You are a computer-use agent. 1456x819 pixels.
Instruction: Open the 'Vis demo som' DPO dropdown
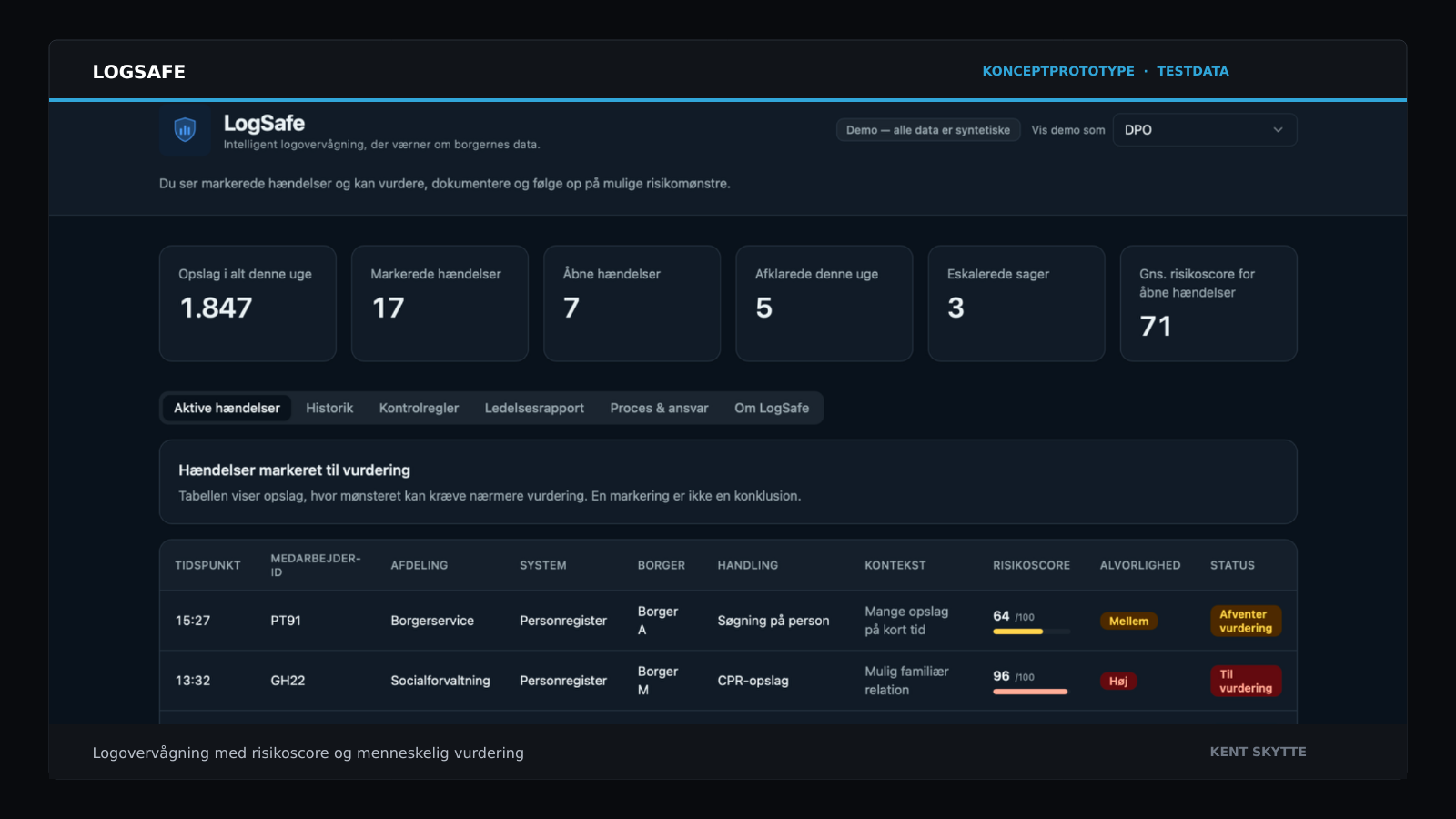1205,130
